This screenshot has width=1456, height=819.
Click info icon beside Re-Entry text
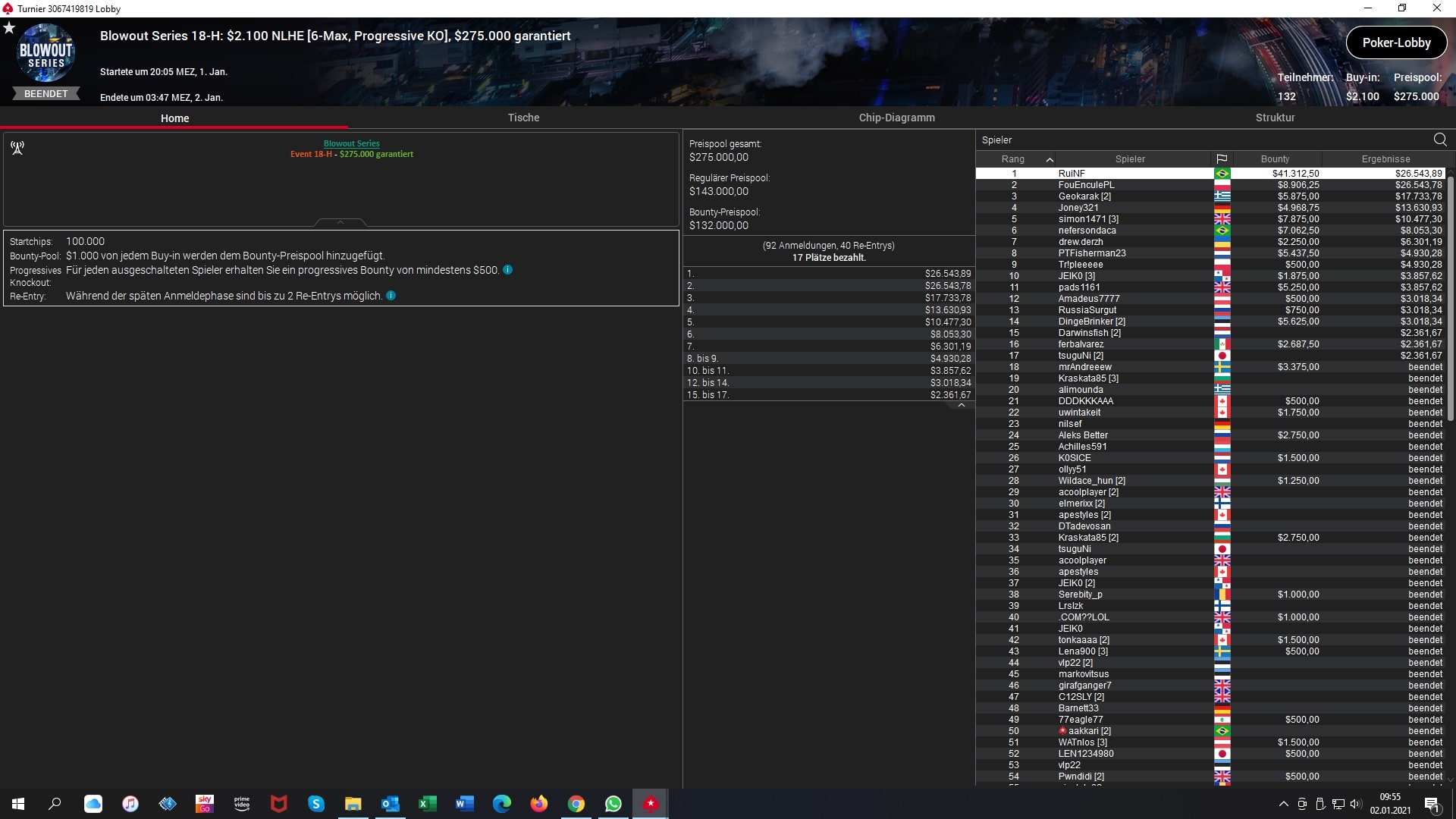(x=391, y=296)
